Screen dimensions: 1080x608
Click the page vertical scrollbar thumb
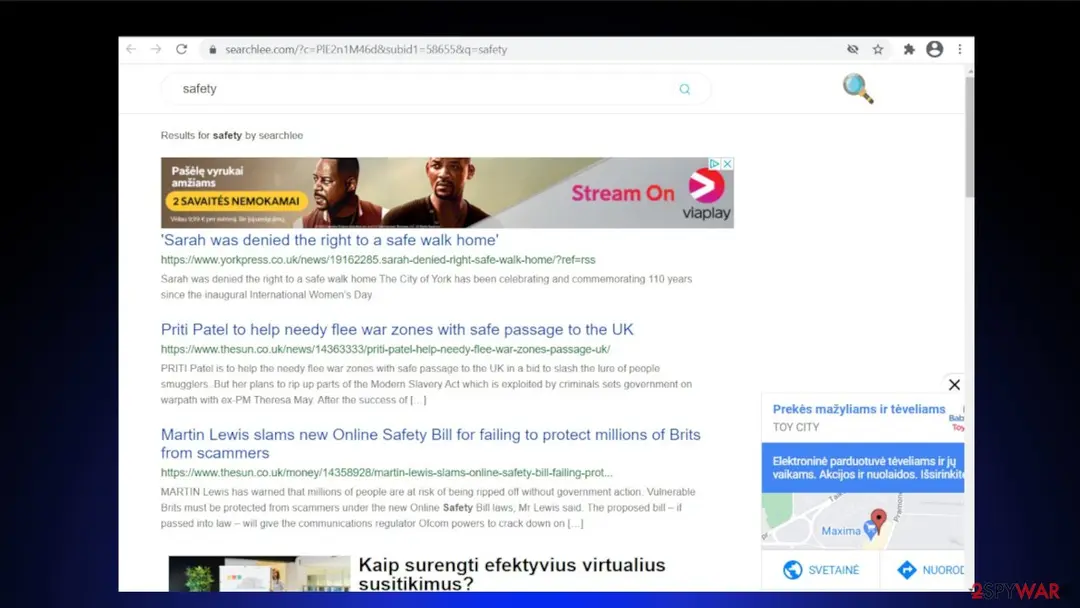tap(969, 136)
